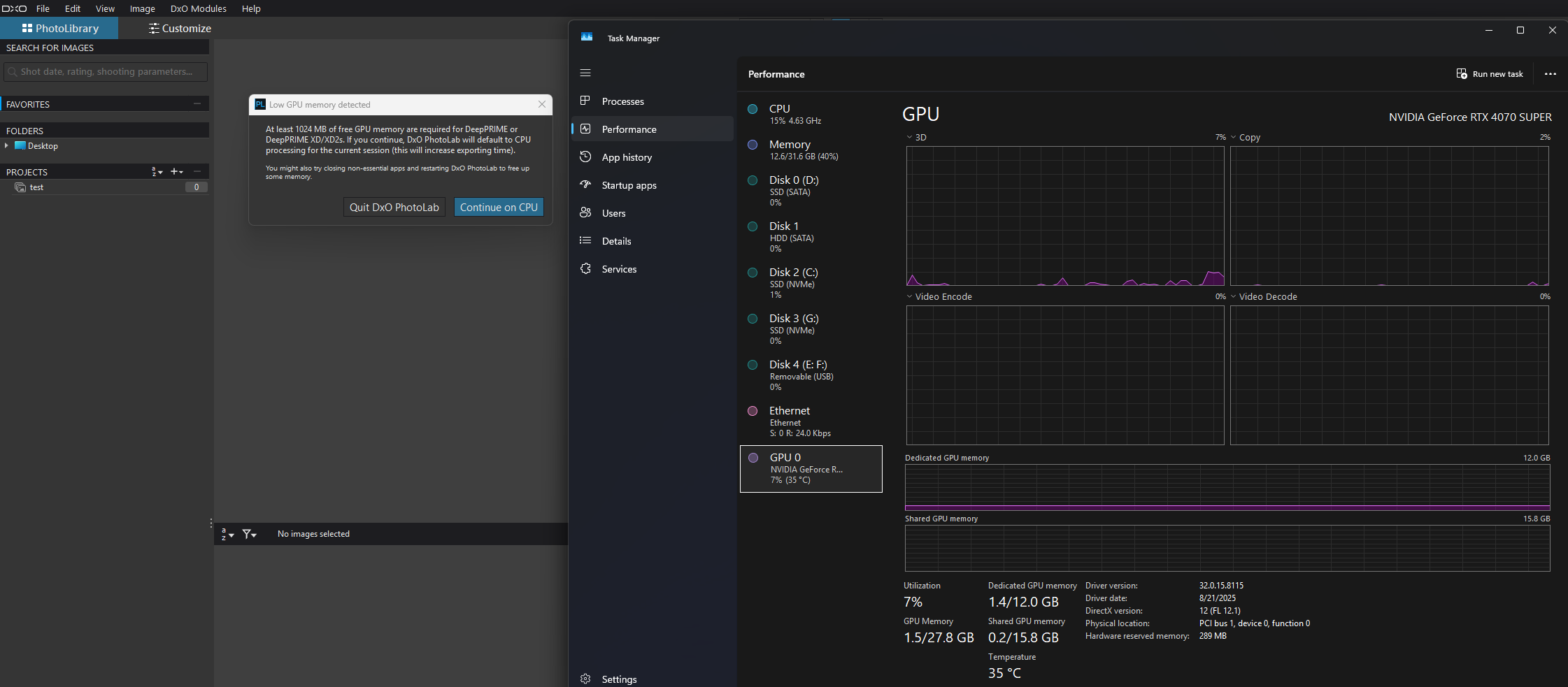Image resolution: width=1568 pixels, height=687 pixels.
Task: Click the Task Manager app icon
Action: [x=587, y=38]
